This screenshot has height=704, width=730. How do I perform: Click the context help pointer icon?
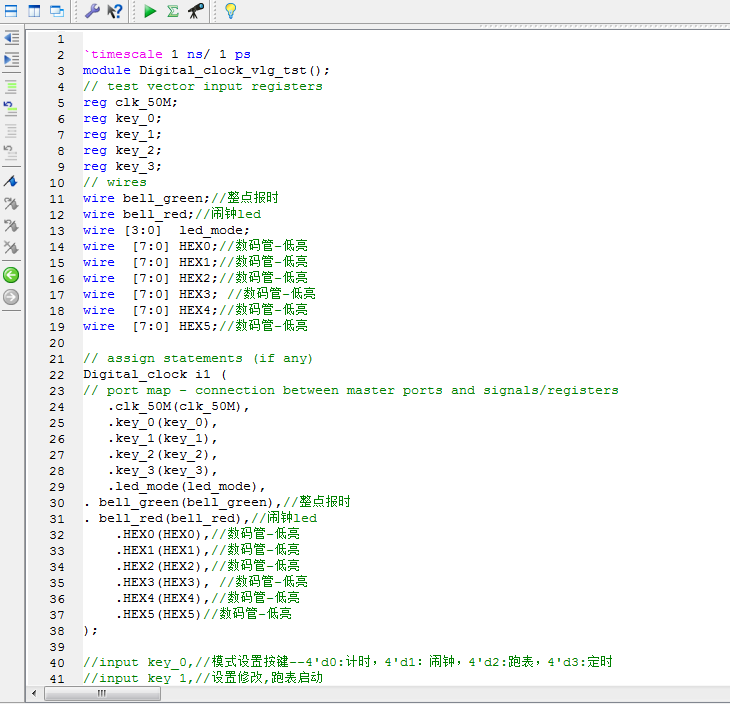pos(115,11)
